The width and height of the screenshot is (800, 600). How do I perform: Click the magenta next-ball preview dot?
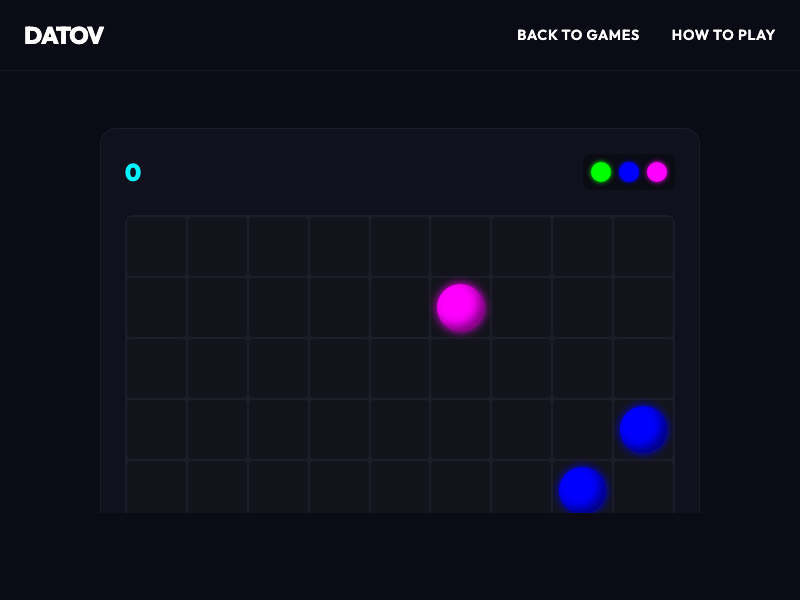[657, 172]
